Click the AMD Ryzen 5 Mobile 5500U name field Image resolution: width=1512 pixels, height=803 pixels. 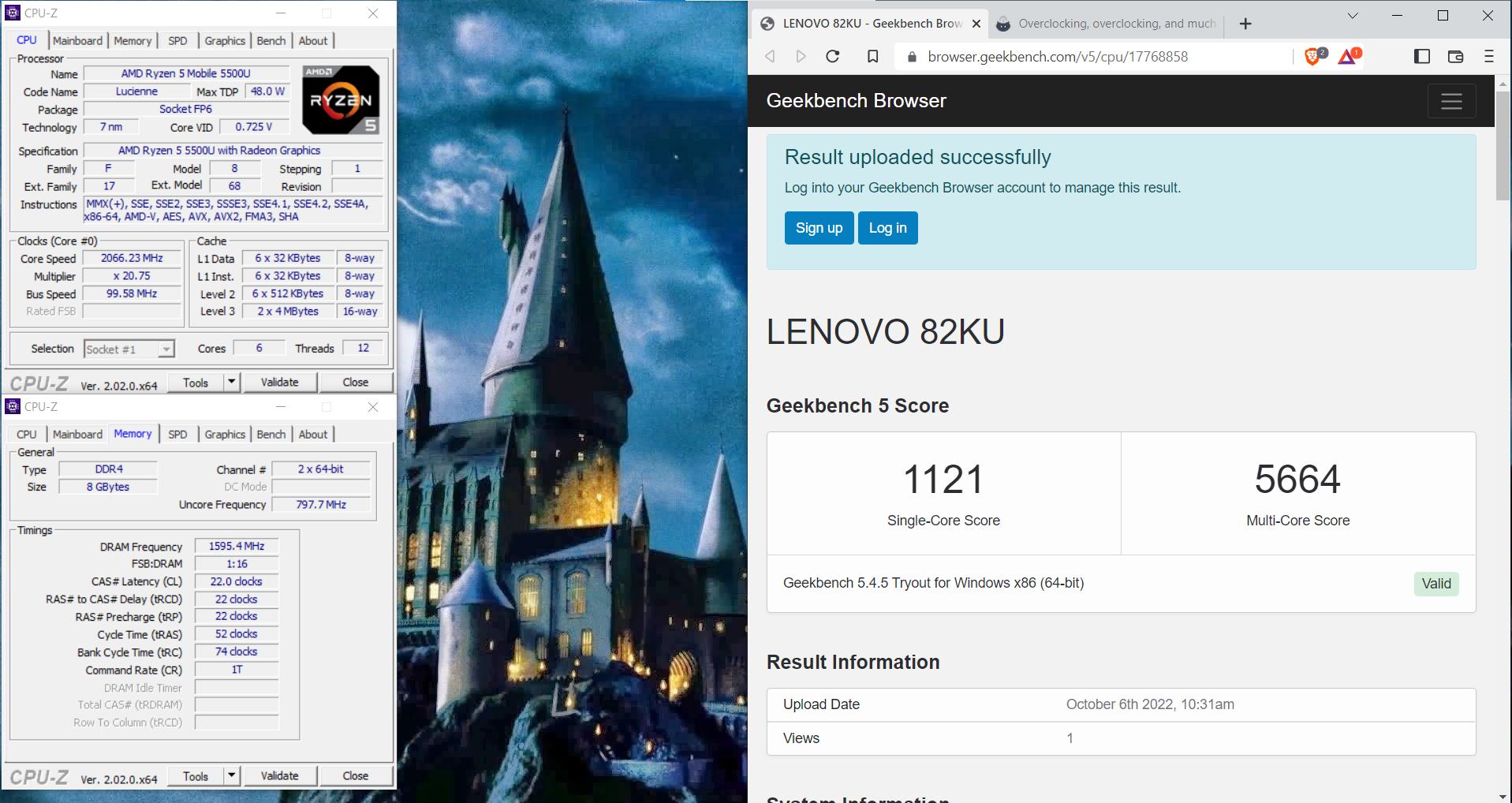pos(186,73)
